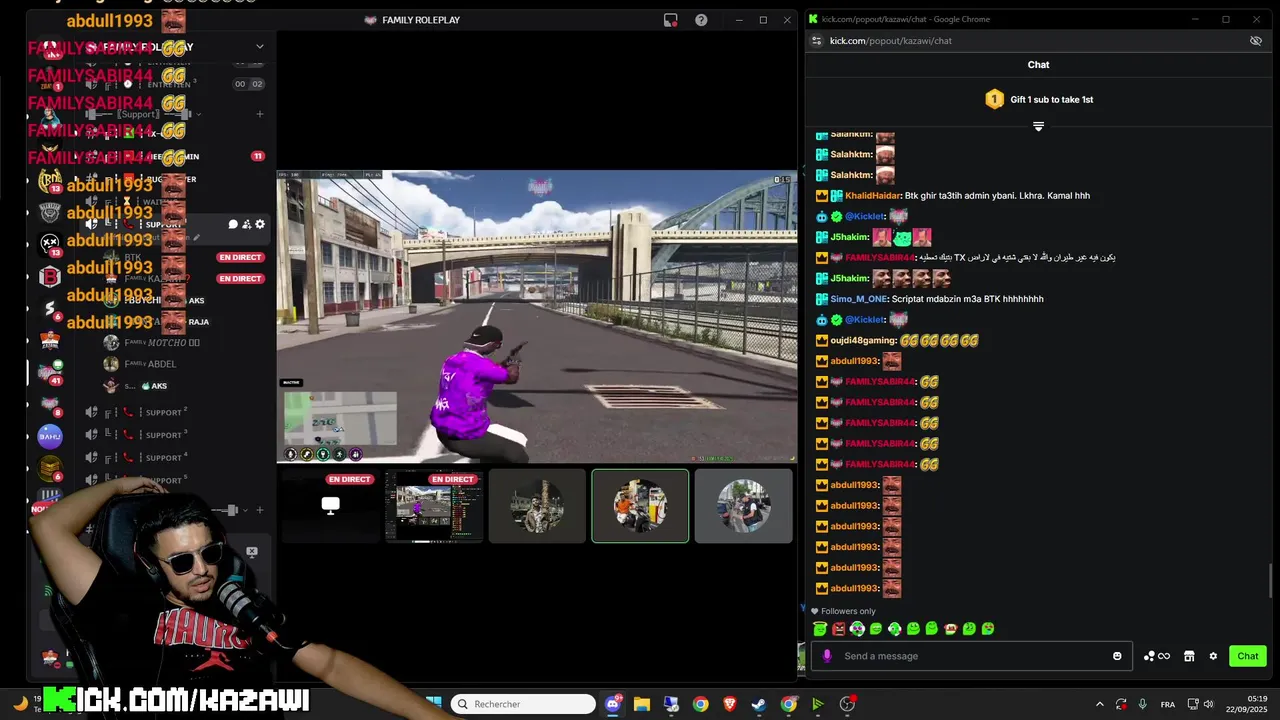
Task: Open the desktop-capture EN DIRECT stream tile
Action: 434,506
